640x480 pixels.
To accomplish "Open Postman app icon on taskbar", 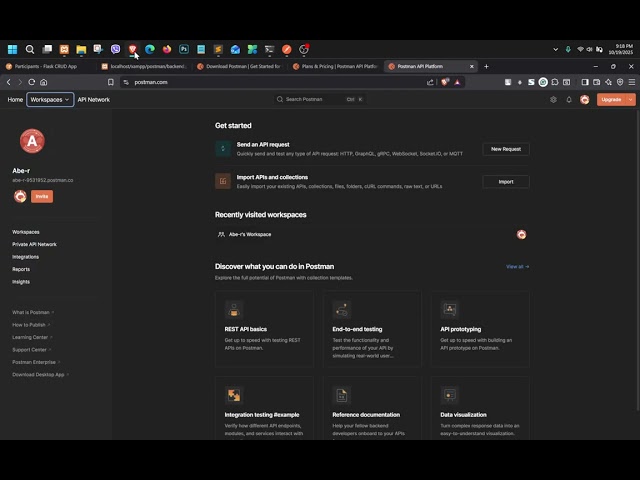I will coord(287,49).
